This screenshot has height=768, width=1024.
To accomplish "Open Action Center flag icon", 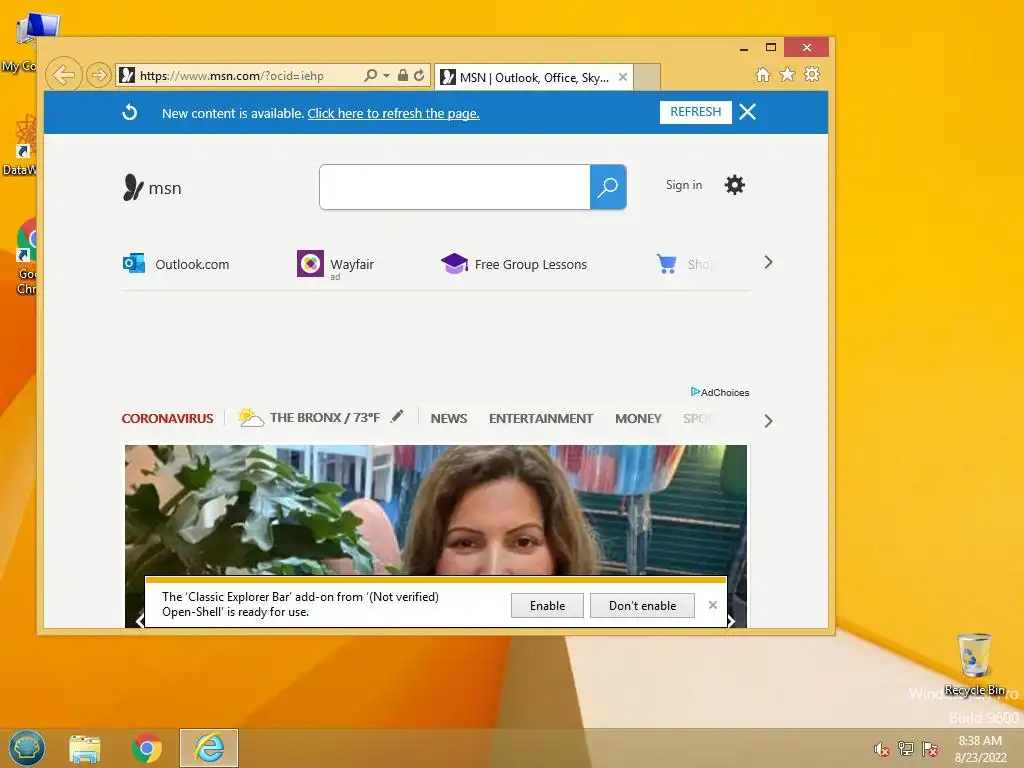I will (930, 749).
